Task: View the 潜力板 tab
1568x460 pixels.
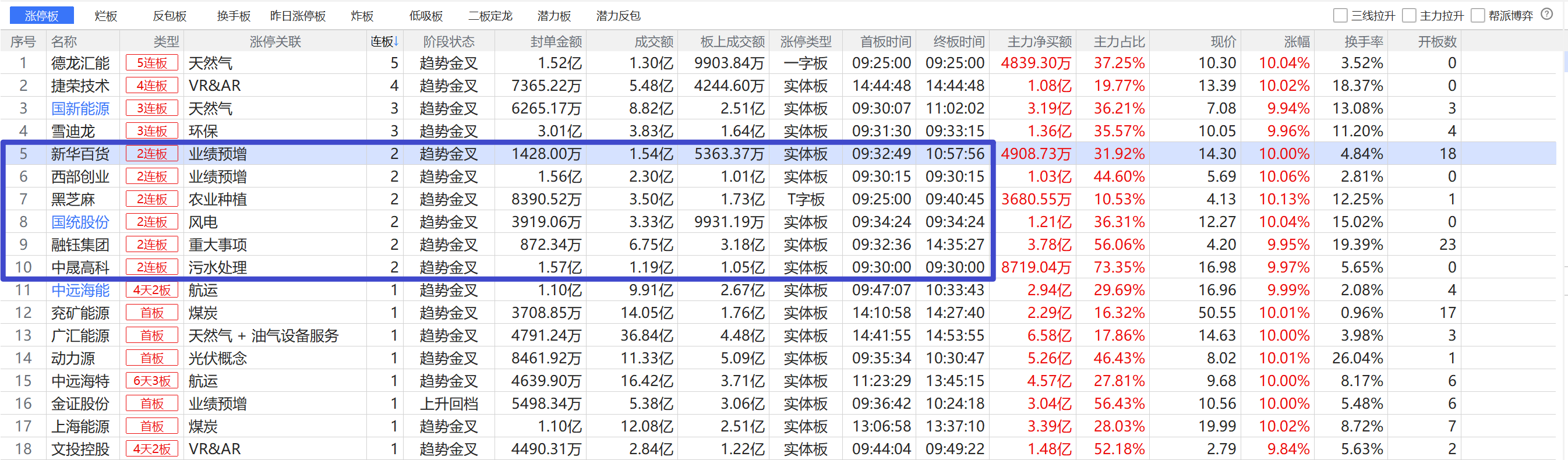Action: 554,16
